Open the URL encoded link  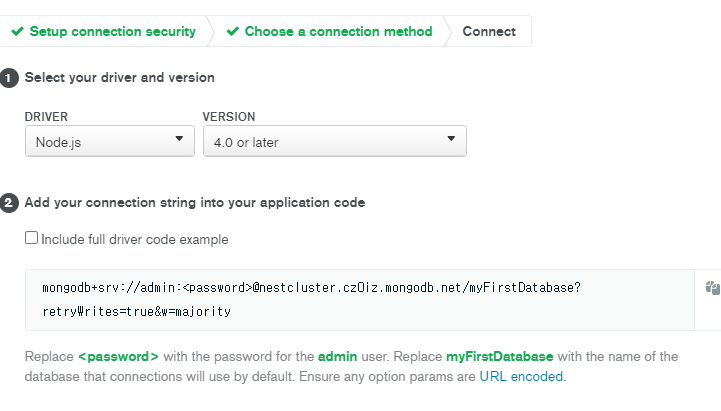[x=521, y=377]
